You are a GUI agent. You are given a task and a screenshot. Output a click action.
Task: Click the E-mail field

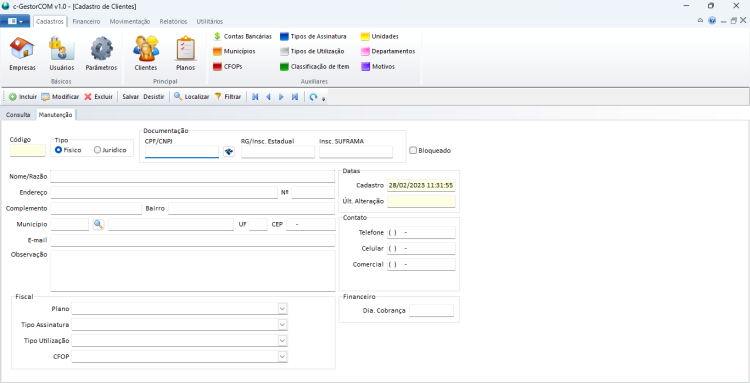click(x=193, y=241)
